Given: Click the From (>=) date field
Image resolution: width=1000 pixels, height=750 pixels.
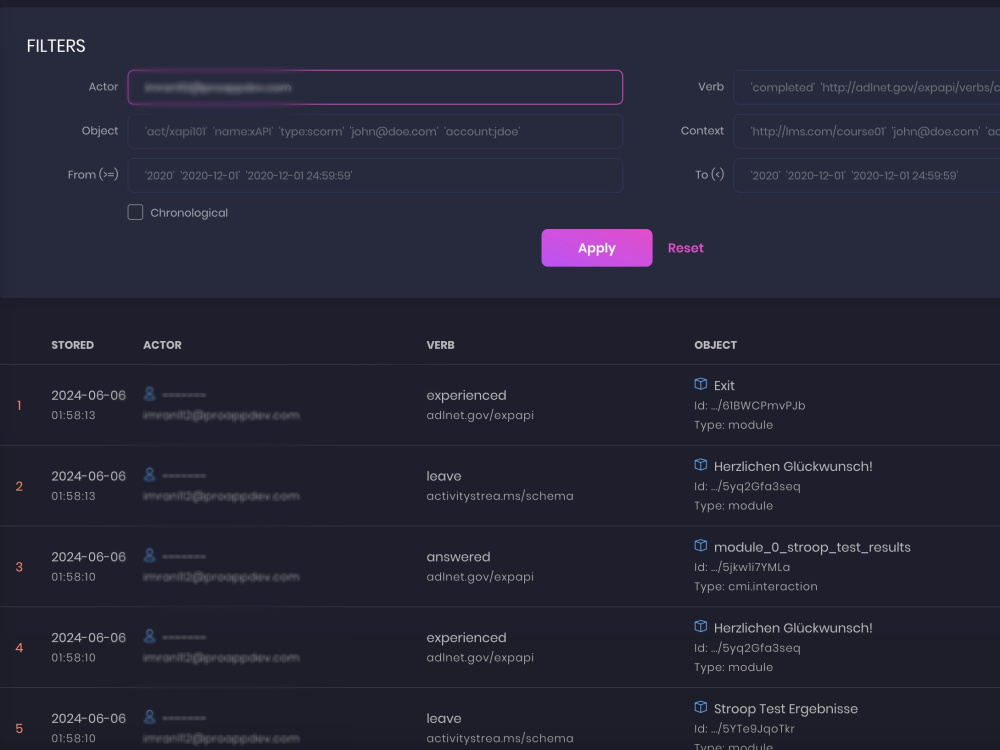Looking at the screenshot, I should click(375, 175).
